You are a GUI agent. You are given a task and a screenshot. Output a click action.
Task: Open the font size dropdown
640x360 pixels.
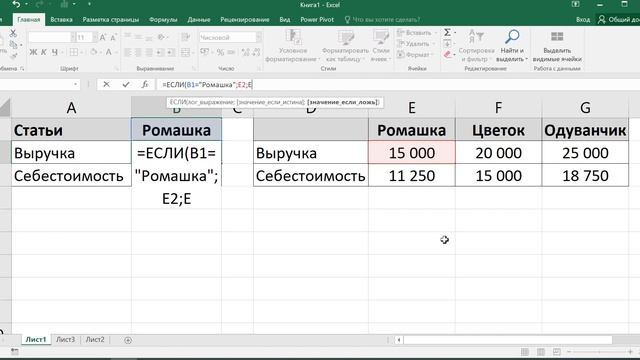tap(95, 38)
